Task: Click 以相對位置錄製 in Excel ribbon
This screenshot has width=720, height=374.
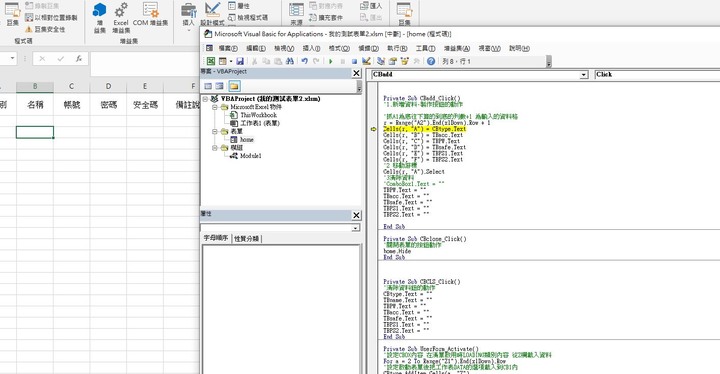Action: pyautogui.click(x=51, y=17)
